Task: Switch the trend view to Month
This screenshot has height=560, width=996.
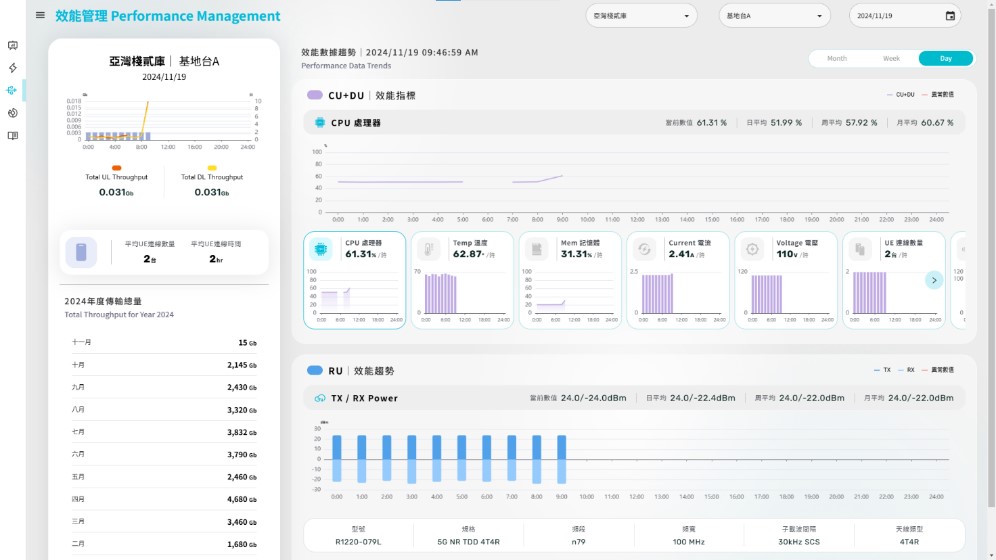Action: (837, 59)
